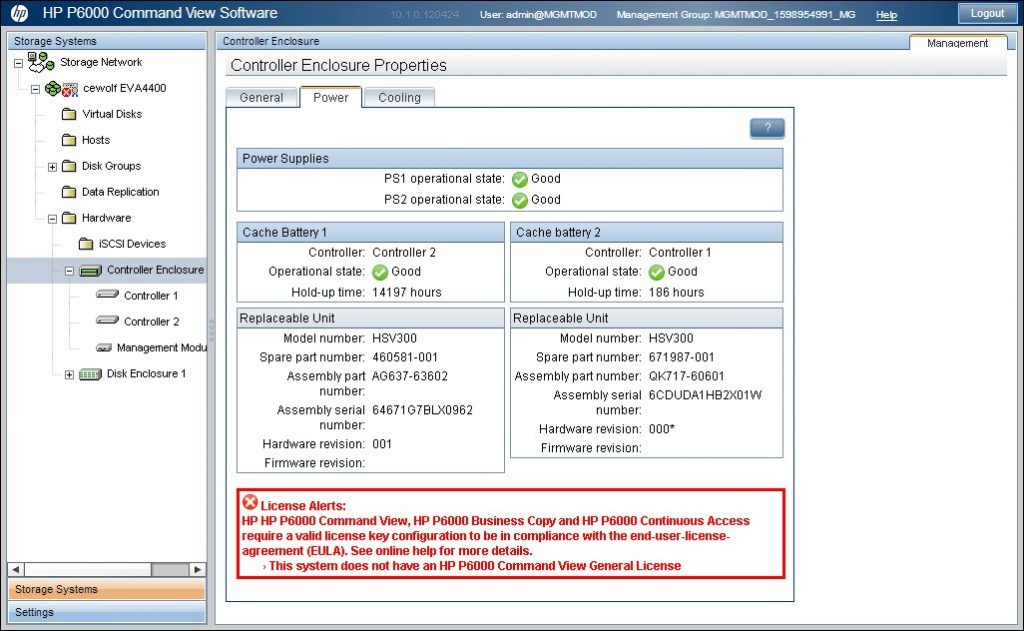Click assembly part number QK717-60601
The height and width of the screenshot is (631, 1024).
(x=686, y=376)
